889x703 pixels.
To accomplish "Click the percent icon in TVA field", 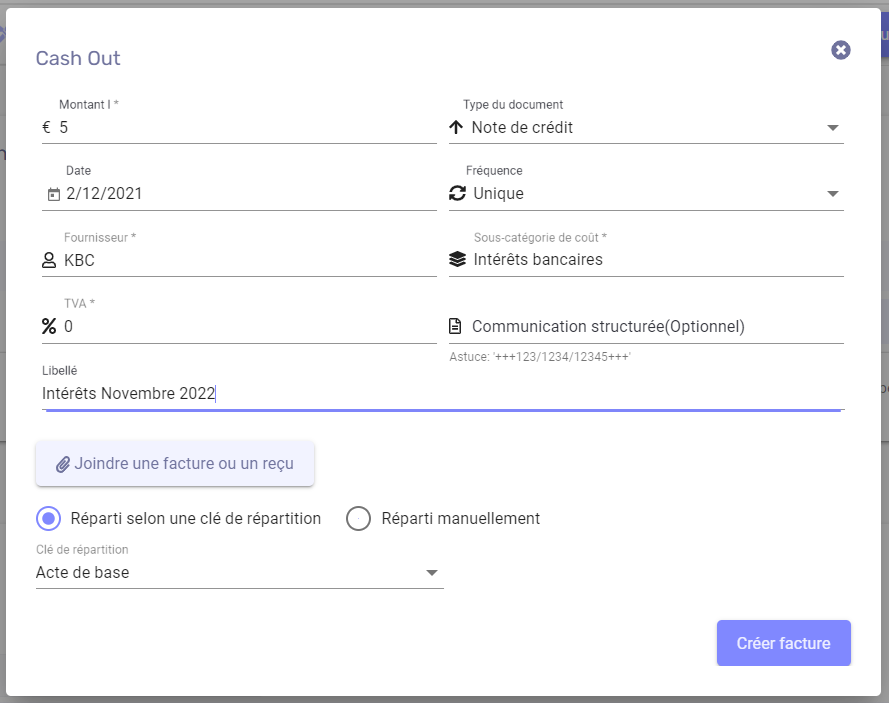I will coord(49,326).
